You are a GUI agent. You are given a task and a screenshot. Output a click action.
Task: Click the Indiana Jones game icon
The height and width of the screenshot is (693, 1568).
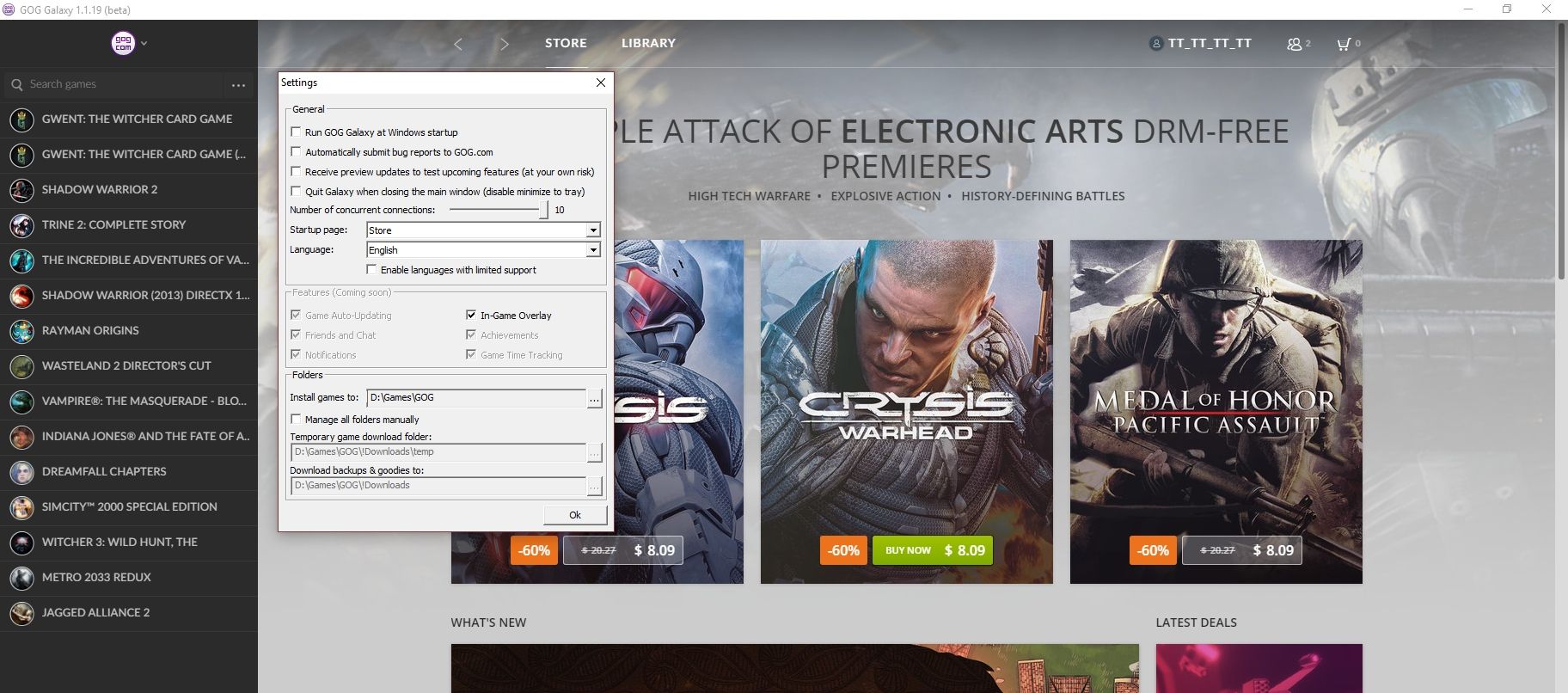21,437
